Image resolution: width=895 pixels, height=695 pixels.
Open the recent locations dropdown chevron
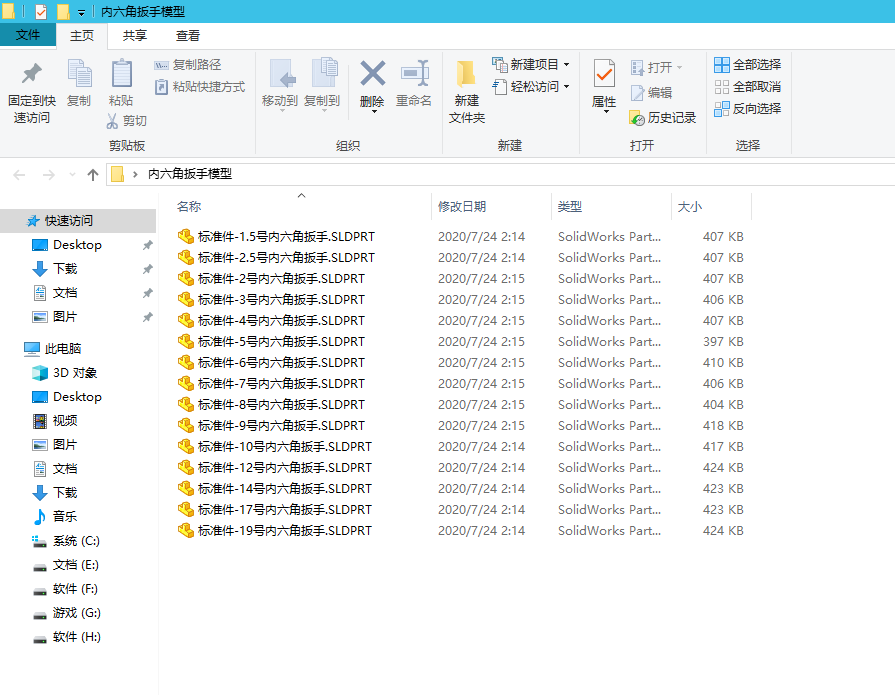[x=72, y=175]
